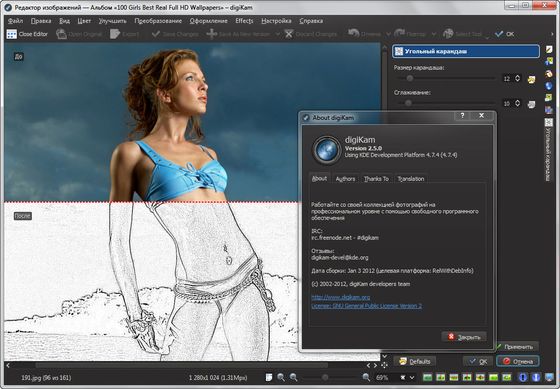This screenshot has width=560, height=389.
Task: Click the 'До' preview label
Action: [19, 56]
